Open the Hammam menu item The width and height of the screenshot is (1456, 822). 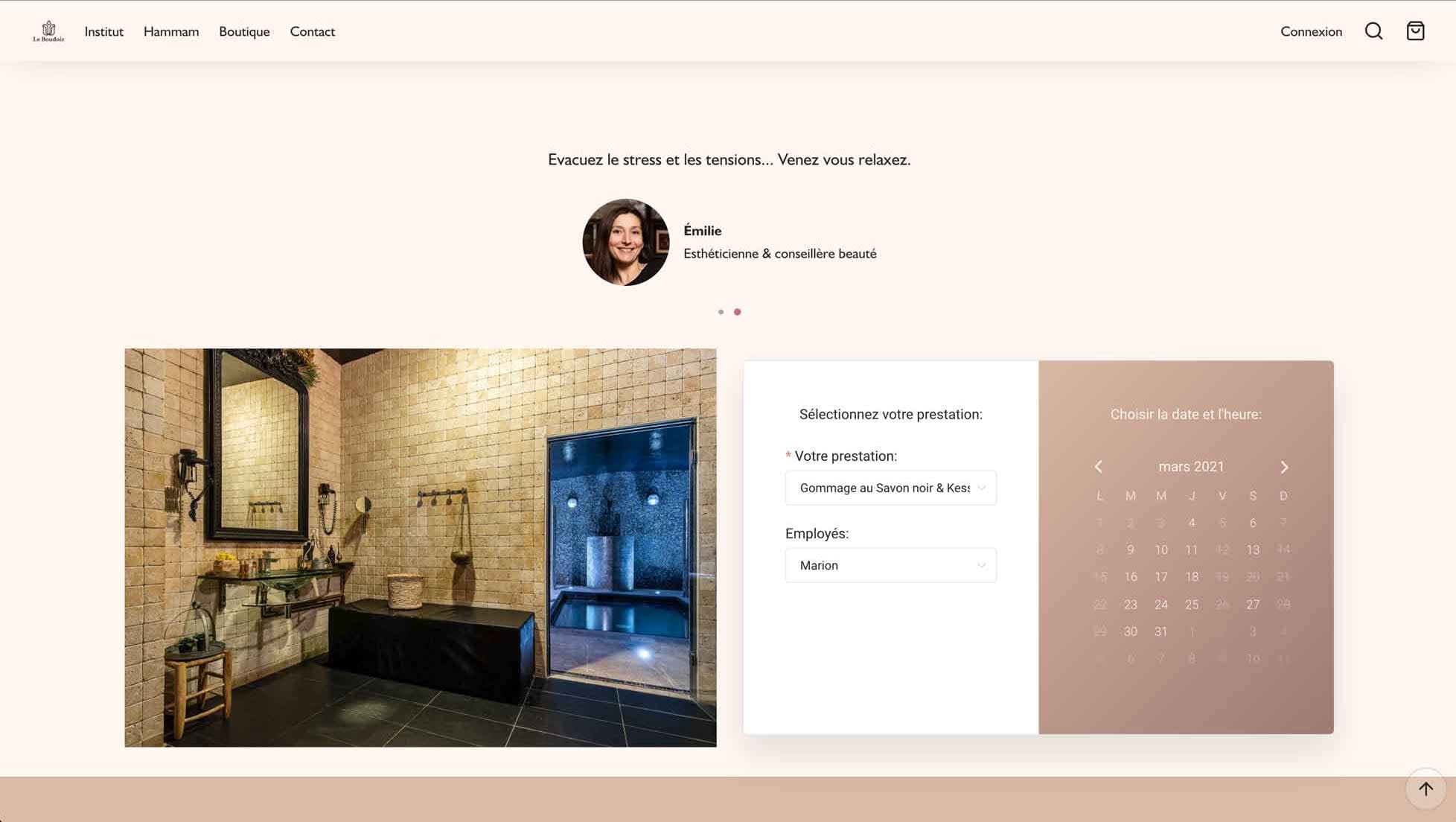pyautogui.click(x=171, y=31)
